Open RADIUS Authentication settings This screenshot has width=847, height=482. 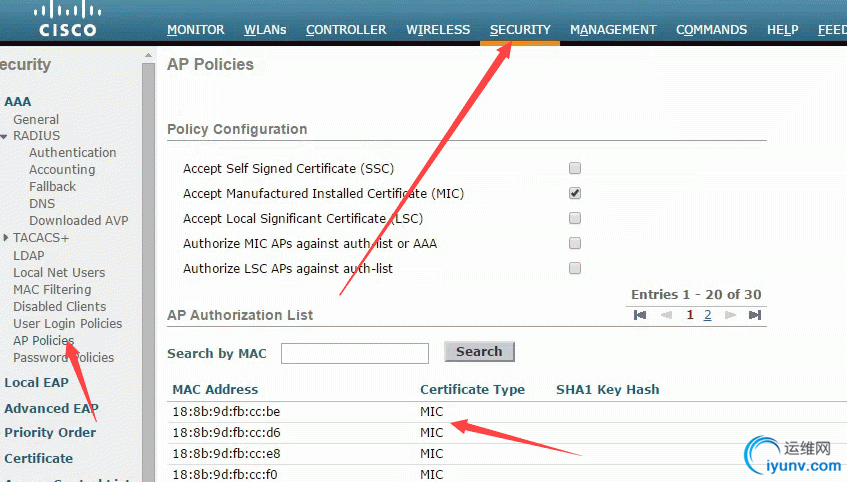tap(73, 153)
